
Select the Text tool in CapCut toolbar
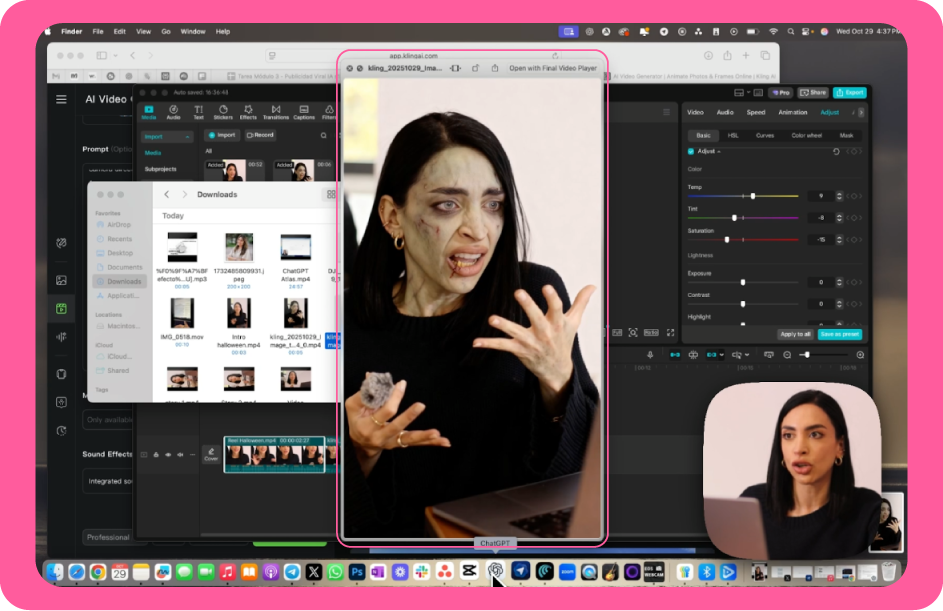198,112
